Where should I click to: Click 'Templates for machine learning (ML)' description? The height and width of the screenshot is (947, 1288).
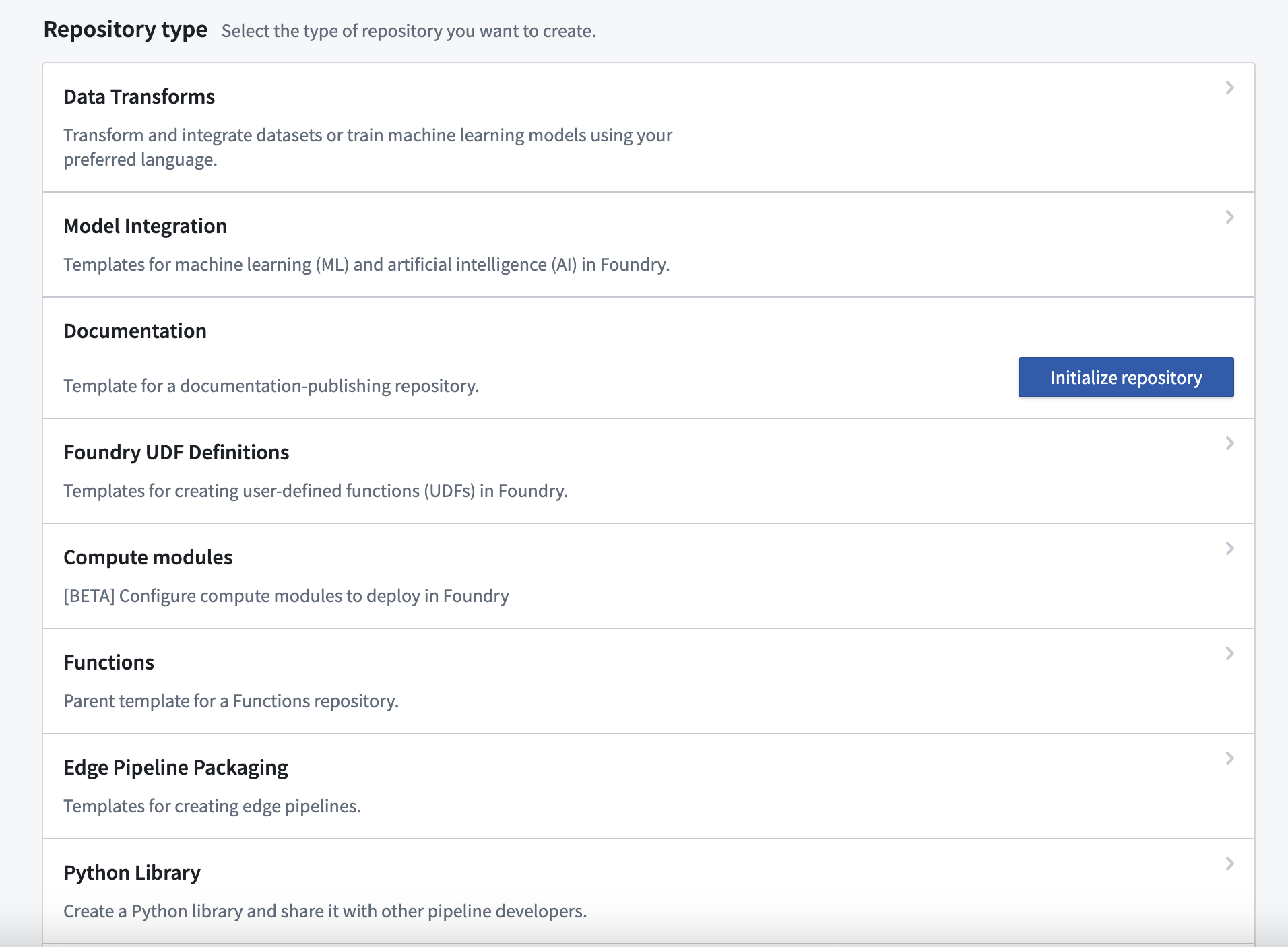pos(366,265)
